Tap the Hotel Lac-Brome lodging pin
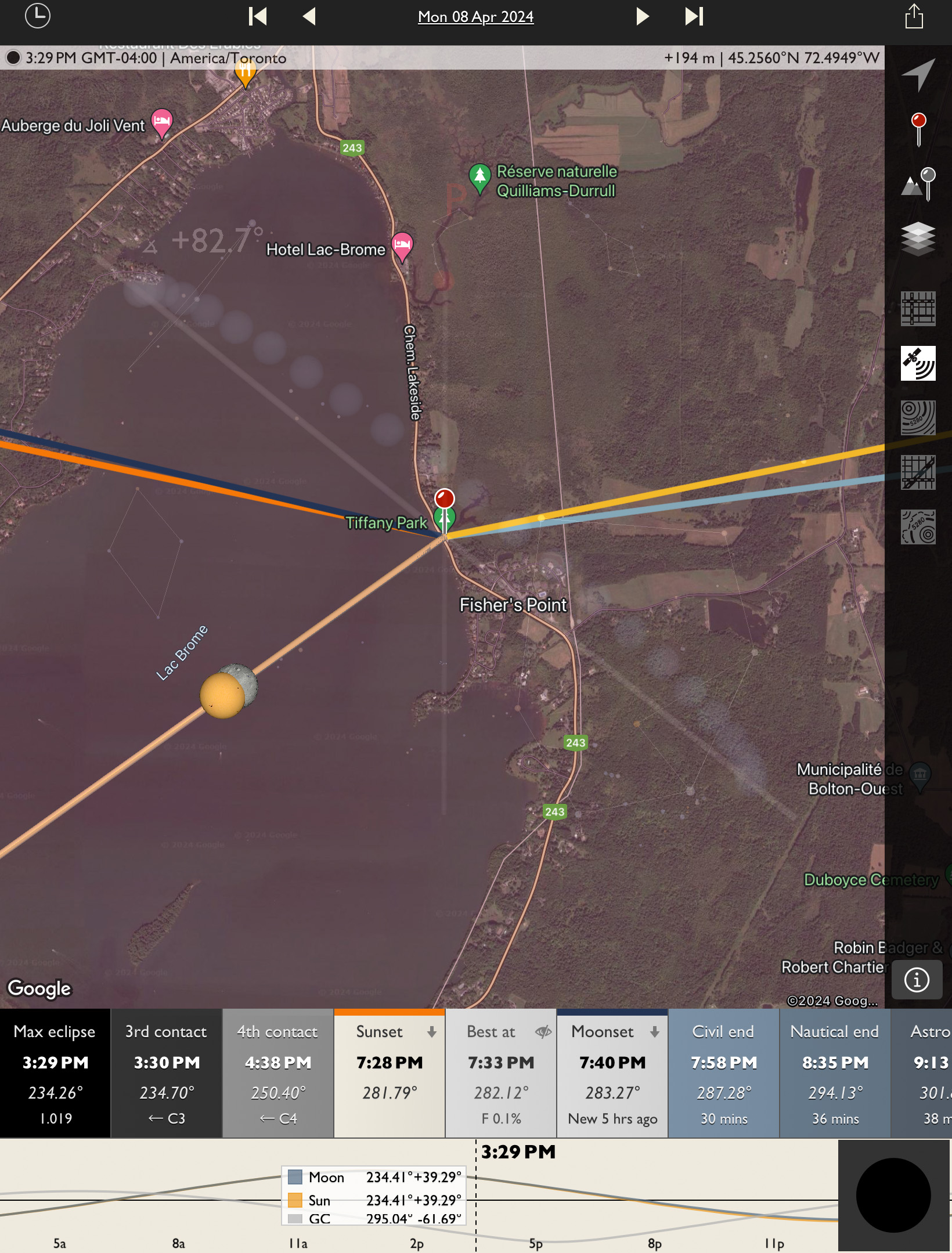Viewport: 952px width, 1253px height. click(x=402, y=245)
